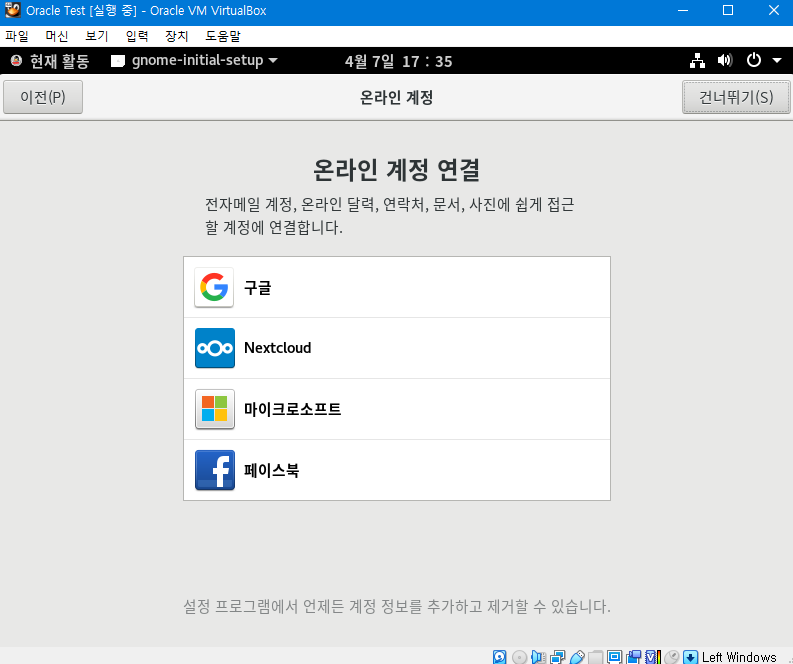Click the Nextcloud account label

pos(277,348)
